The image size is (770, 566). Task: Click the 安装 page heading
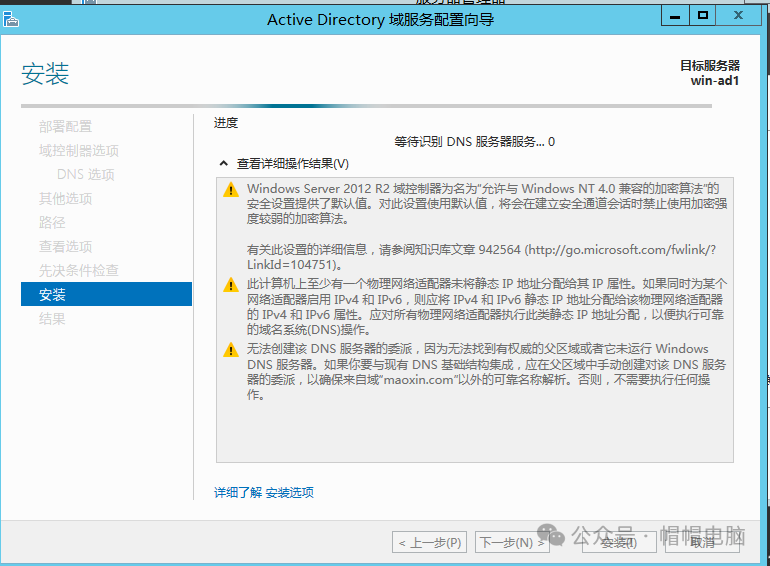click(45, 74)
